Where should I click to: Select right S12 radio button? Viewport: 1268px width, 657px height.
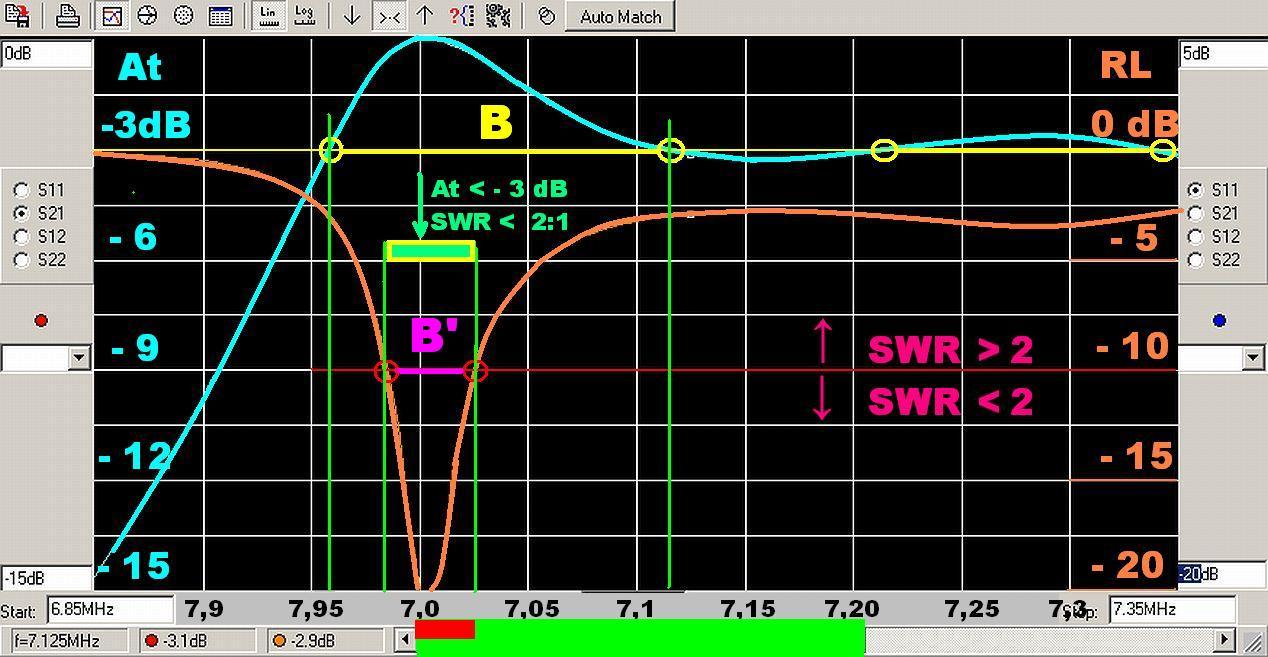tap(1195, 237)
